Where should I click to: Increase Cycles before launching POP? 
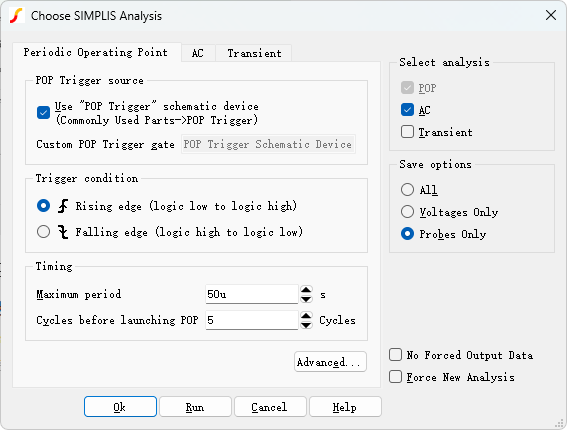click(306, 316)
